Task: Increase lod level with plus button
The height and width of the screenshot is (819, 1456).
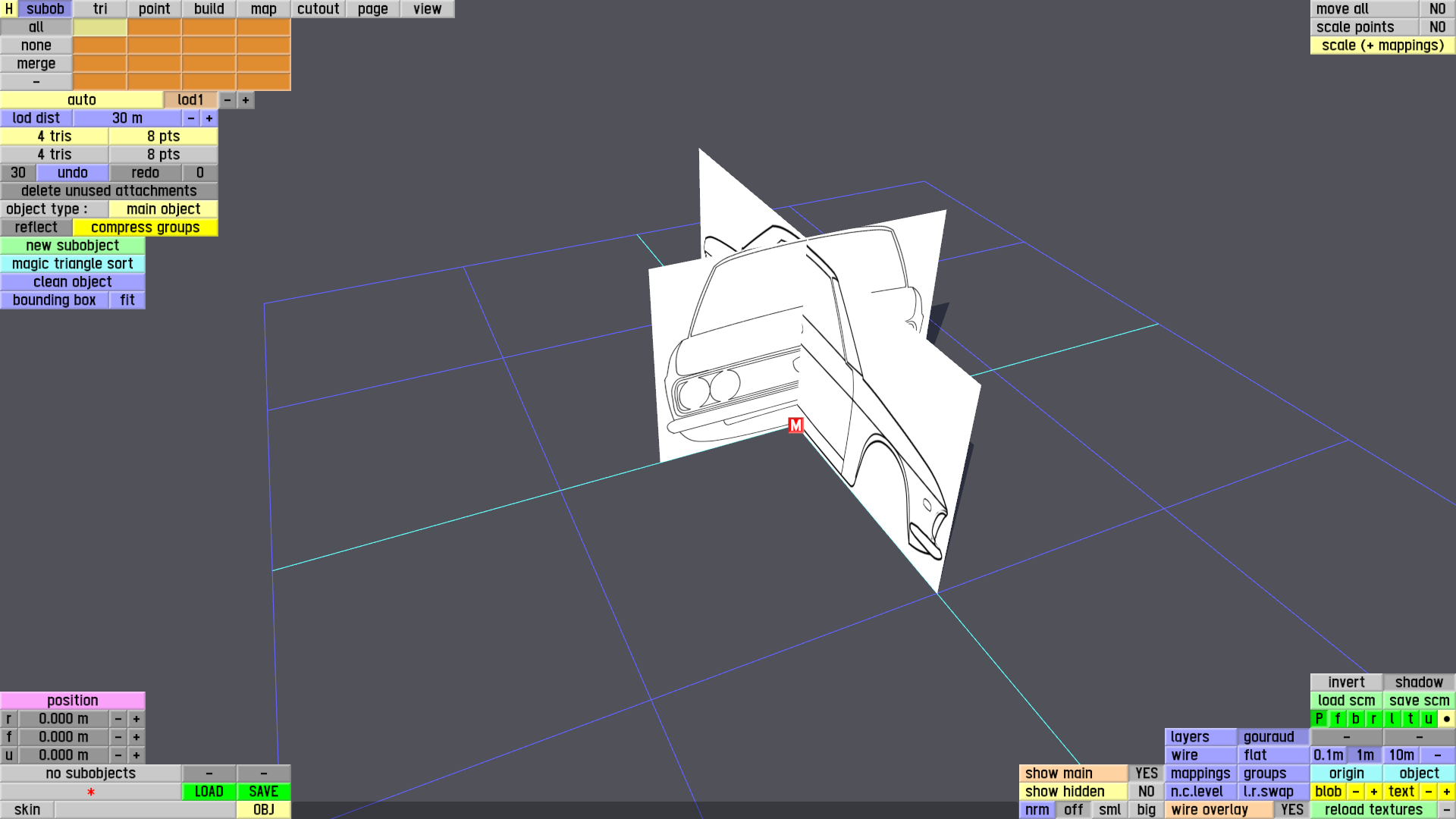Action: (x=246, y=100)
